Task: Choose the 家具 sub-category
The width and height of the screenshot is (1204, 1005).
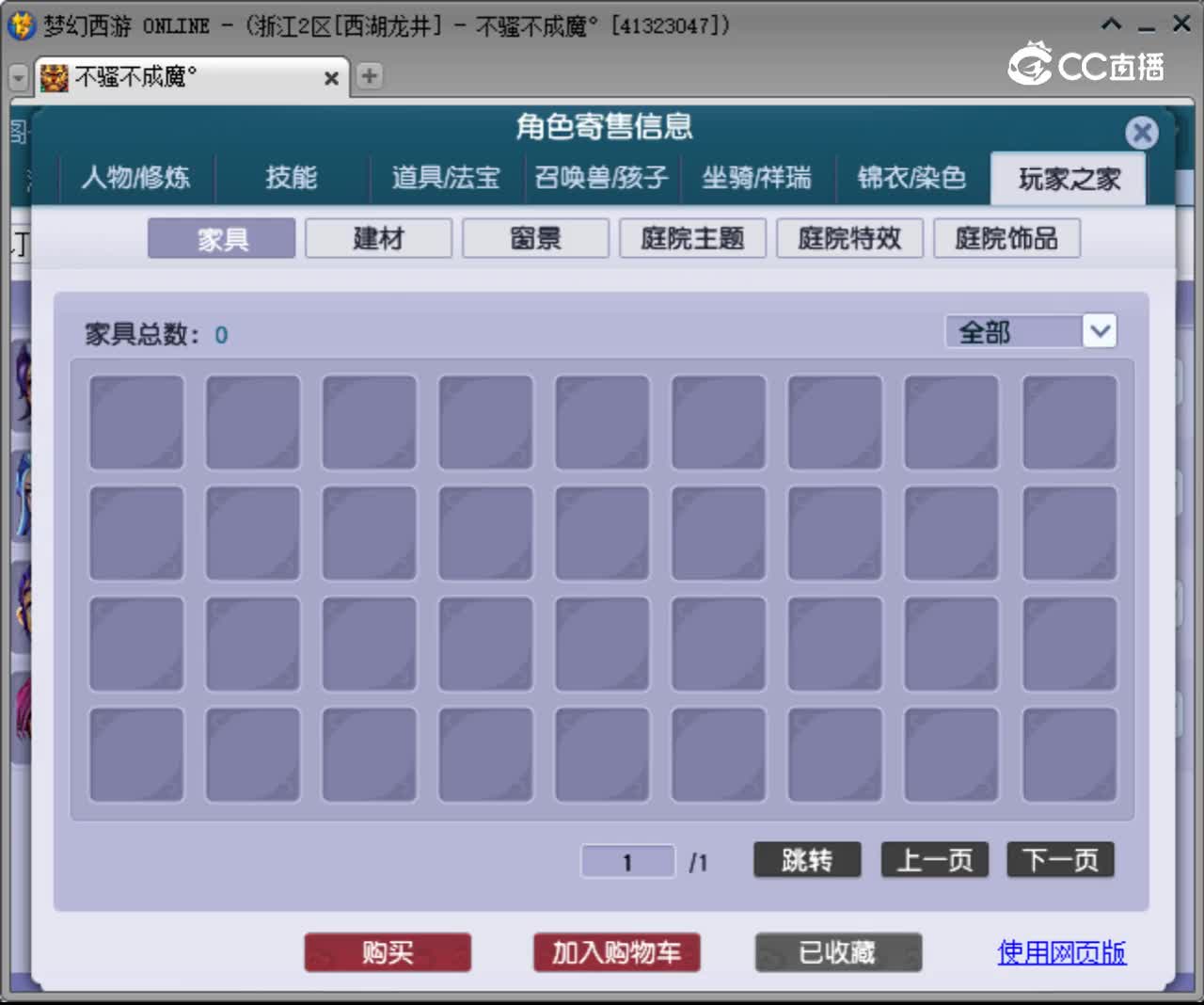Action: 222,239
